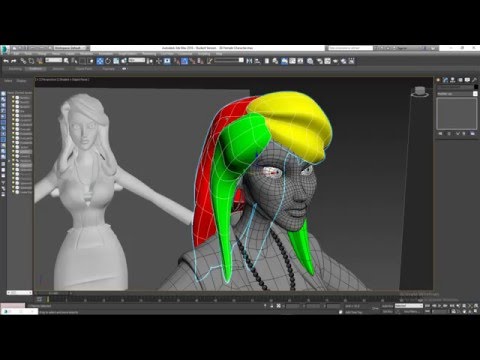Screen dimensions: 480x360
Task: Play the animation
Action: pyautogui.click(x=440, y=306)
